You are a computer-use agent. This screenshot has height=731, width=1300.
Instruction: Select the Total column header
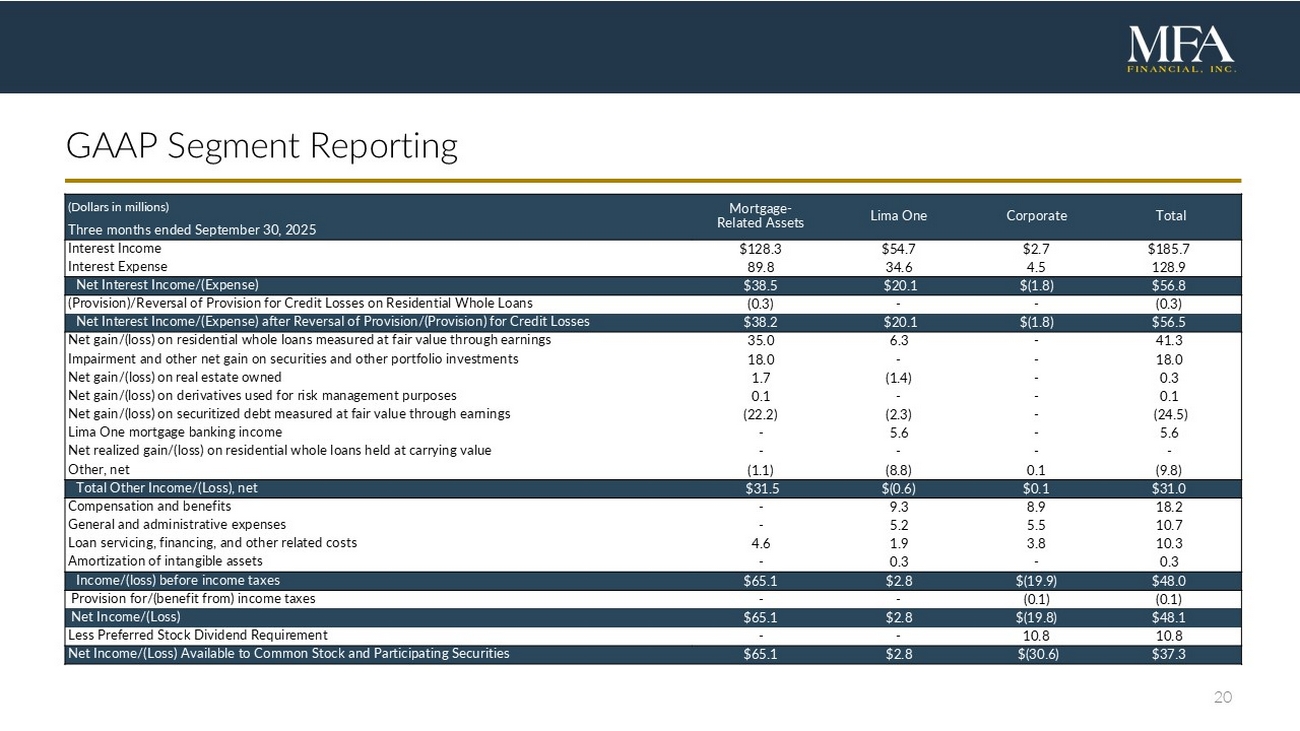pos(1170,216)
